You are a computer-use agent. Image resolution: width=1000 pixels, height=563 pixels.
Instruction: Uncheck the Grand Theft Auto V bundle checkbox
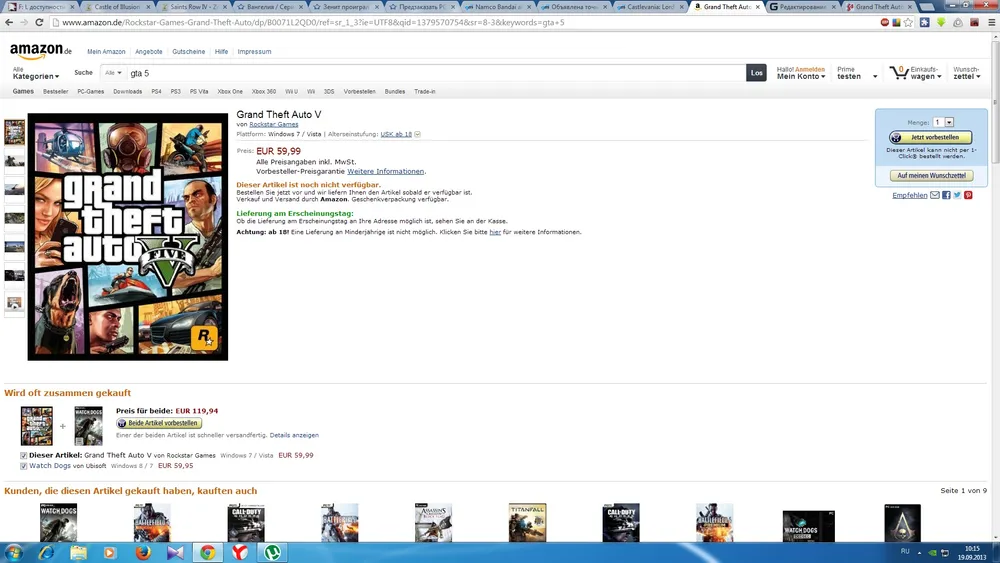[x=24, y=456]
